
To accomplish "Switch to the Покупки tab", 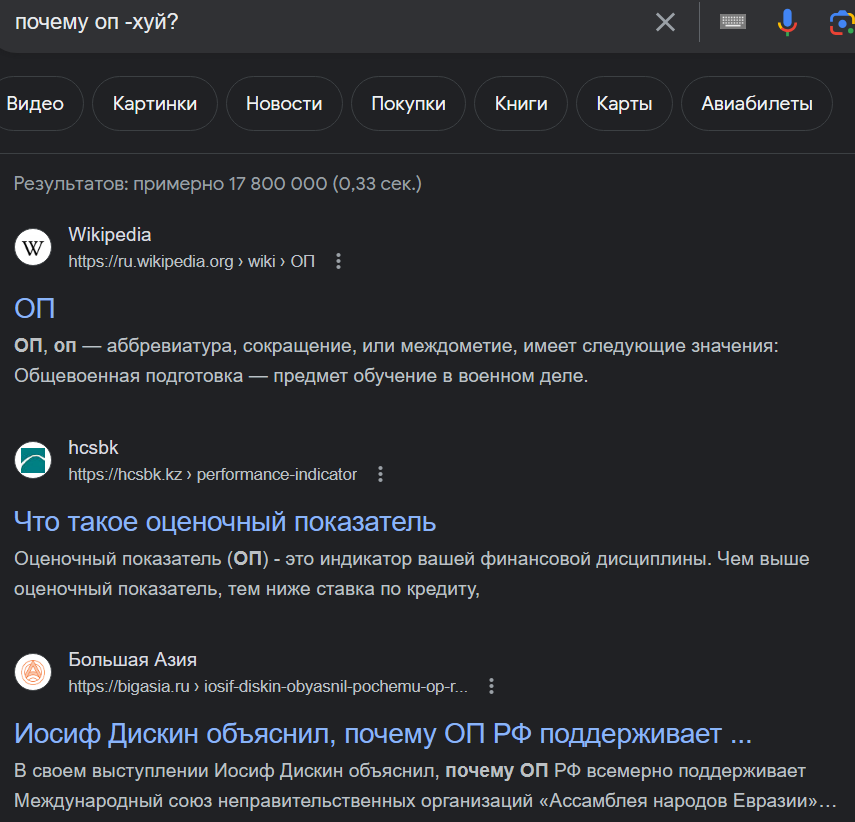I will point(408,104).
